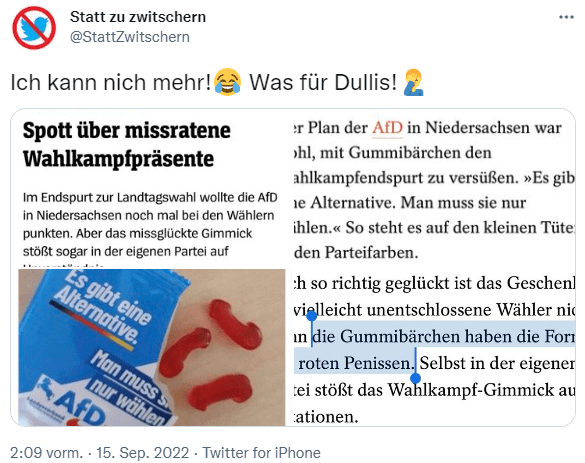Click the tweet text 'Ich kann nich mehr!'
The width and height of the screenshot is (585, 463).
click(x=111, y=82)
